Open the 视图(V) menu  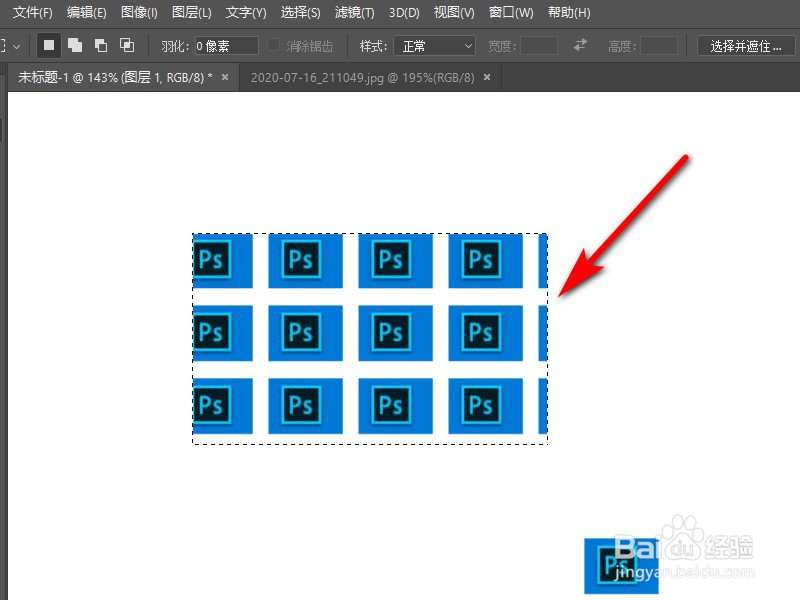(x=454, y=12)
